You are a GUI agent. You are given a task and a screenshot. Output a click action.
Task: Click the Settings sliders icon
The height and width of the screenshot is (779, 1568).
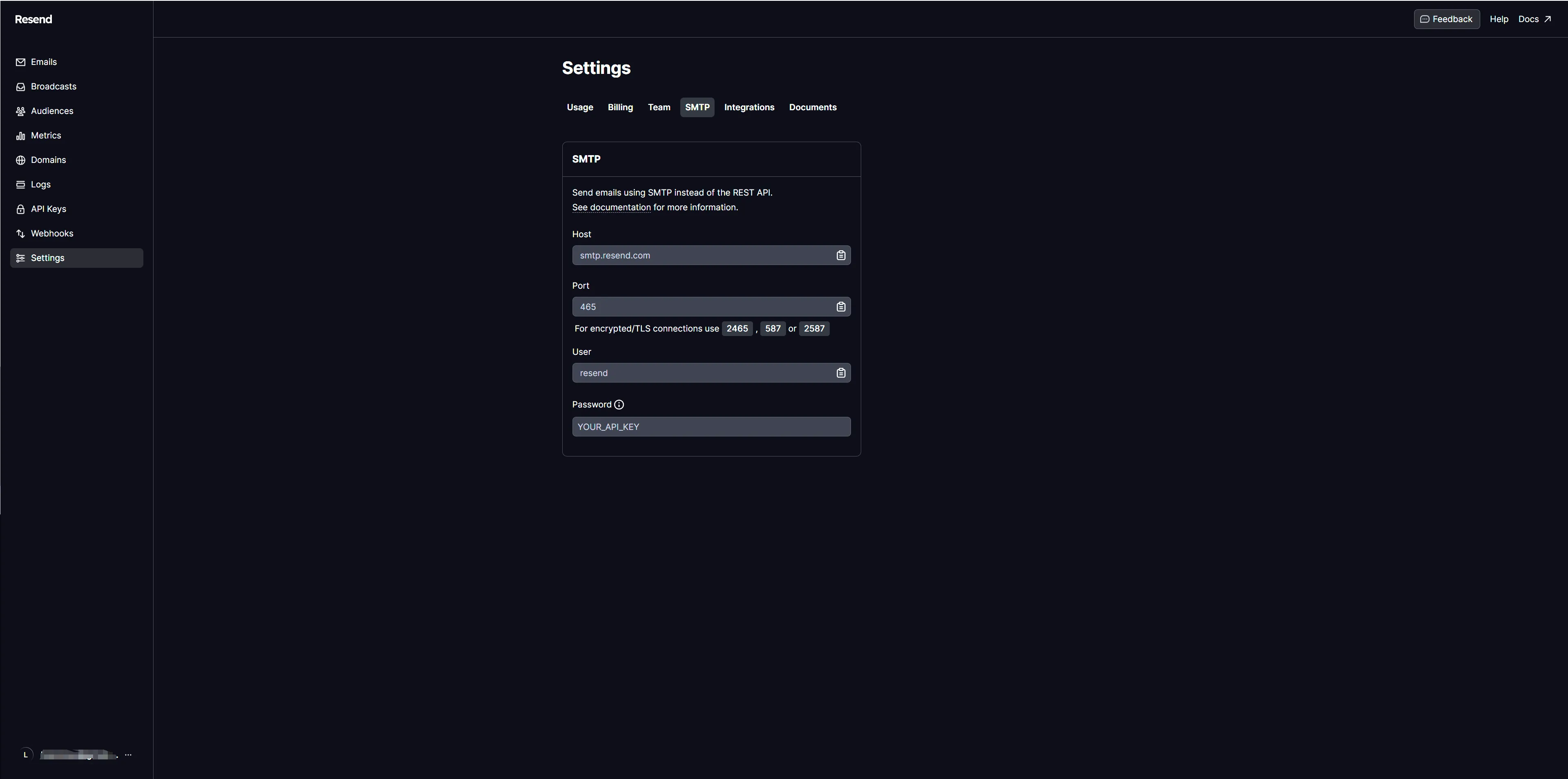[x=21, y=258]
